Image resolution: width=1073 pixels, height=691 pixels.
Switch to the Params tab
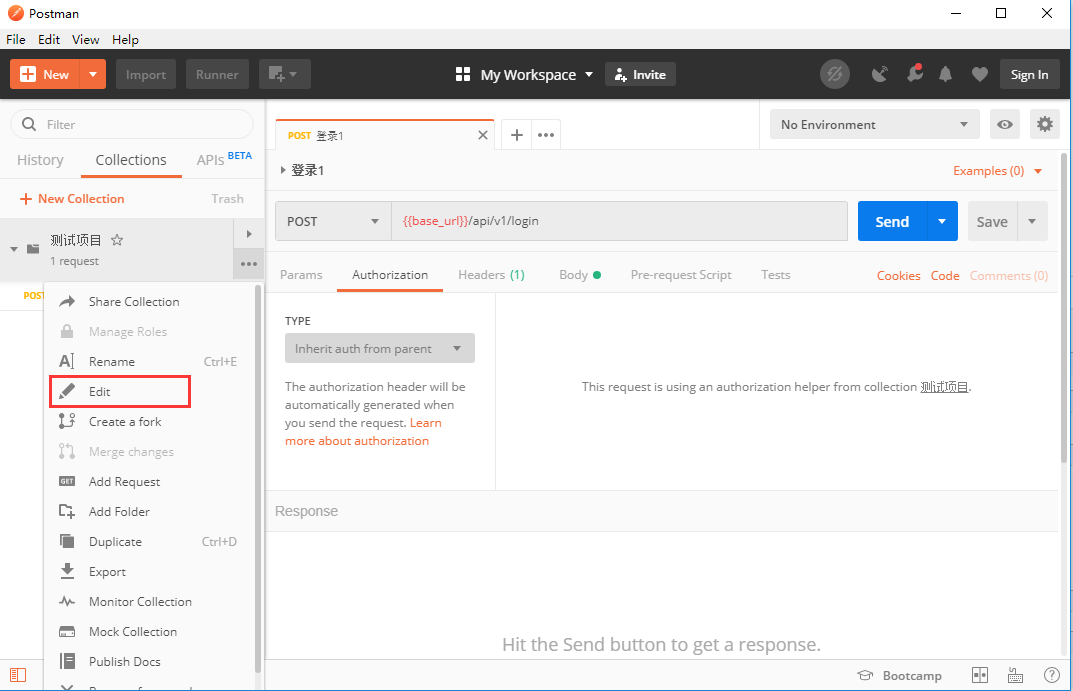point(301,274)
